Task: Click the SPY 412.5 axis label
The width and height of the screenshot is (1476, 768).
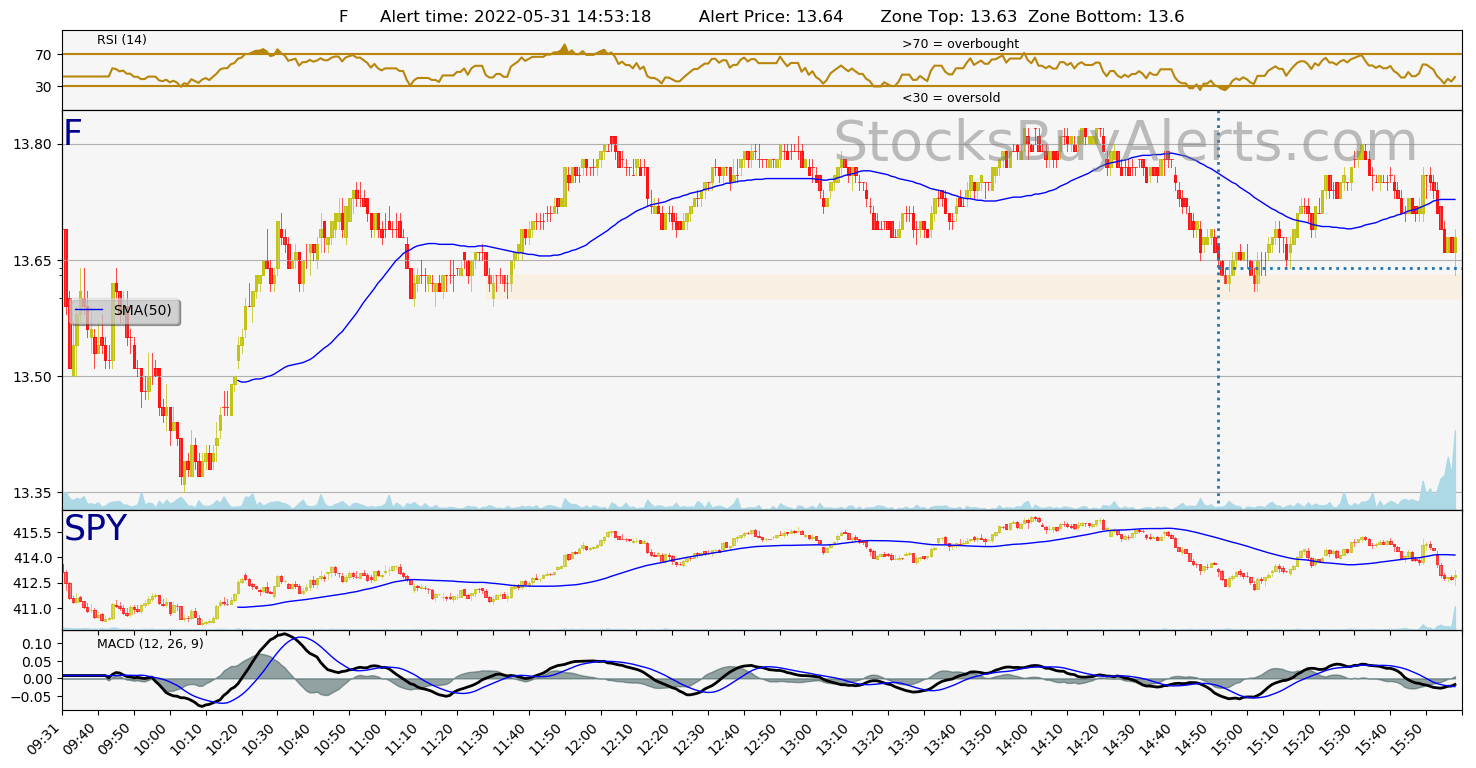Action: [32, 584]
